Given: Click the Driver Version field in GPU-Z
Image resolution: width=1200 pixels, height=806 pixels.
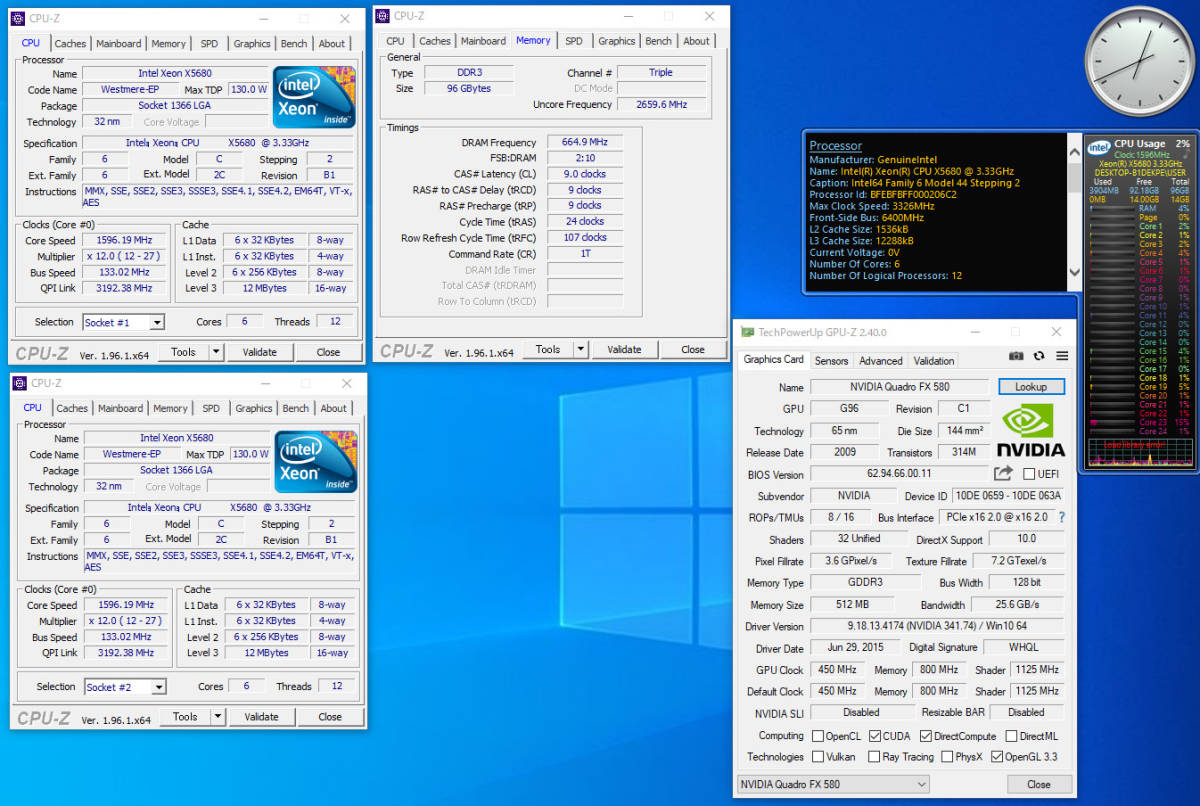Looking at the screenshot, I should click(937, 626).
